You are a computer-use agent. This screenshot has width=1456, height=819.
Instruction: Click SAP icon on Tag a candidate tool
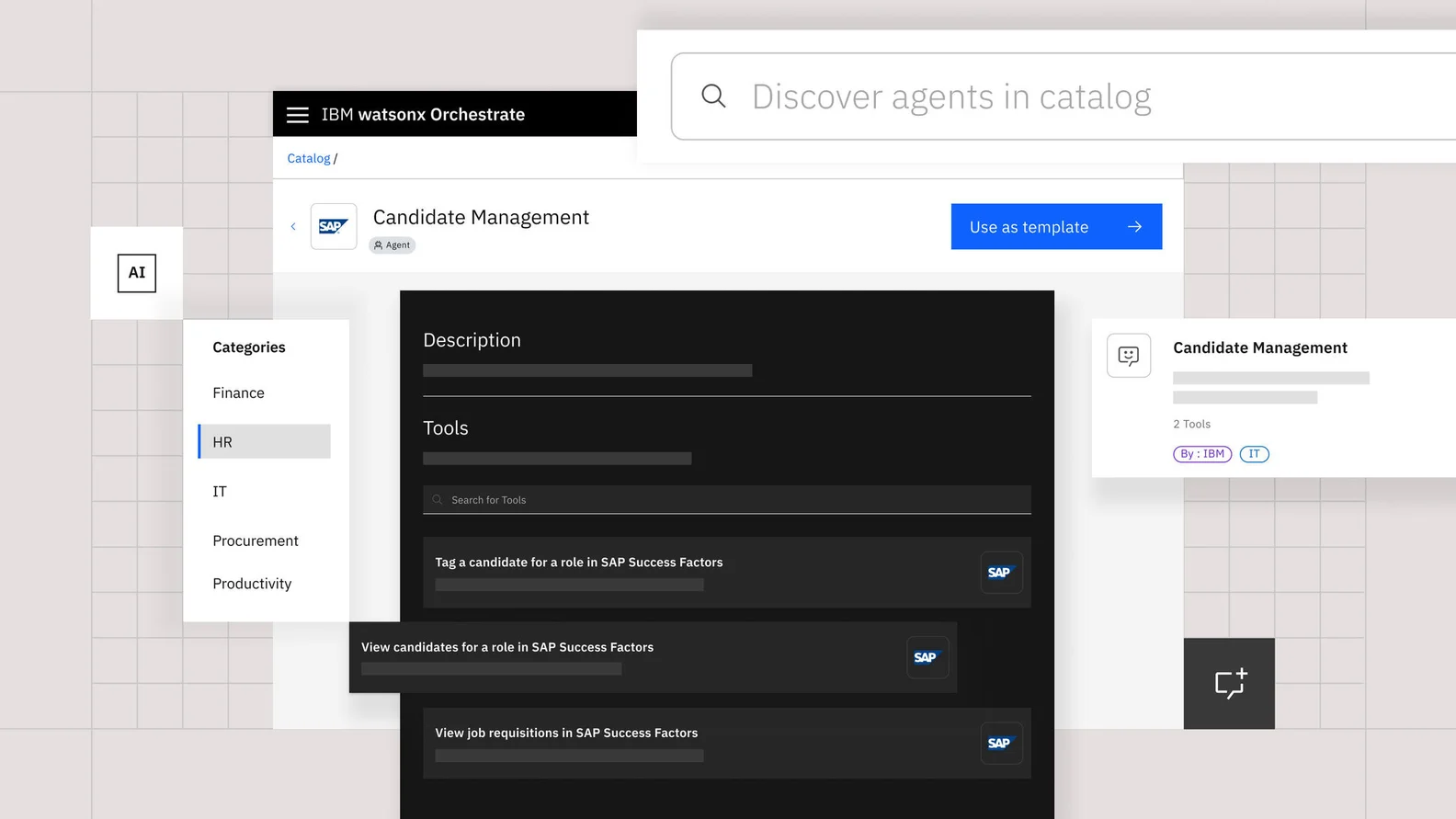pos(1000,573)
